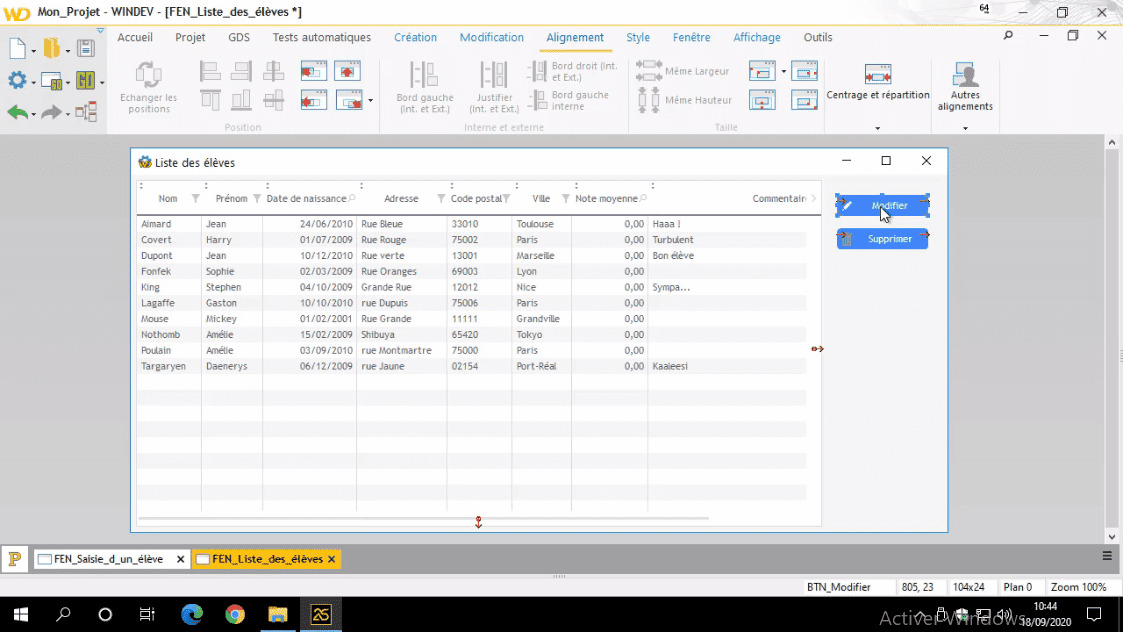The image size is (1123, 632).
Task: Switch to the FEN_Saisie_d_un_élève tab
Action: coord(107,559)
